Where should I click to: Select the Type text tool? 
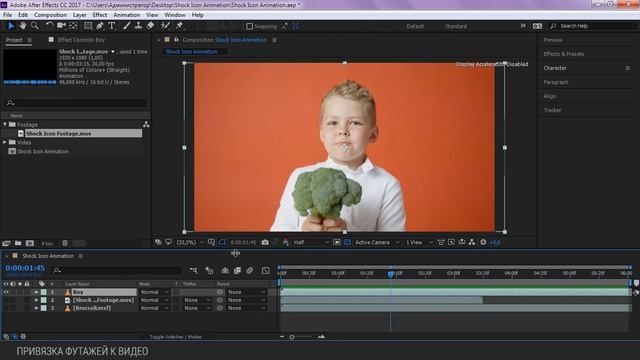point(112,26)
